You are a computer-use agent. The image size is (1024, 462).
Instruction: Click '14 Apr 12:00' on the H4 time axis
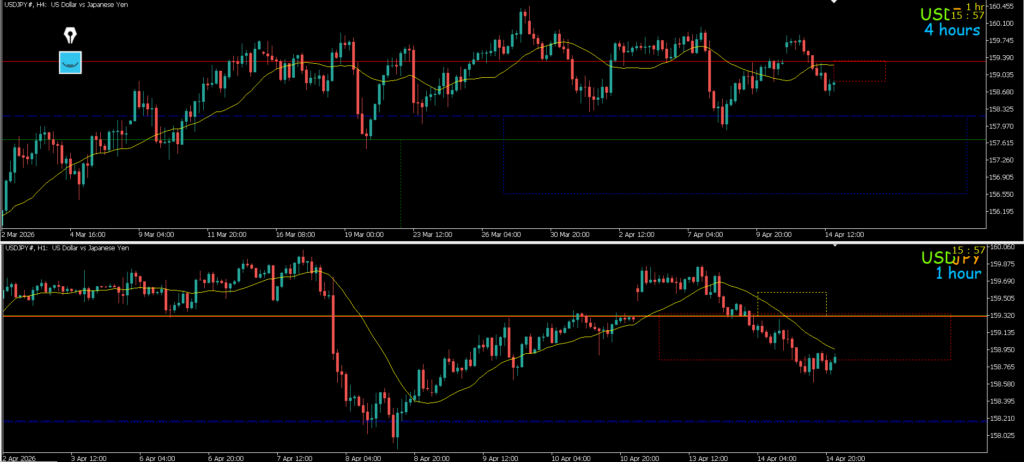(843, 234)
